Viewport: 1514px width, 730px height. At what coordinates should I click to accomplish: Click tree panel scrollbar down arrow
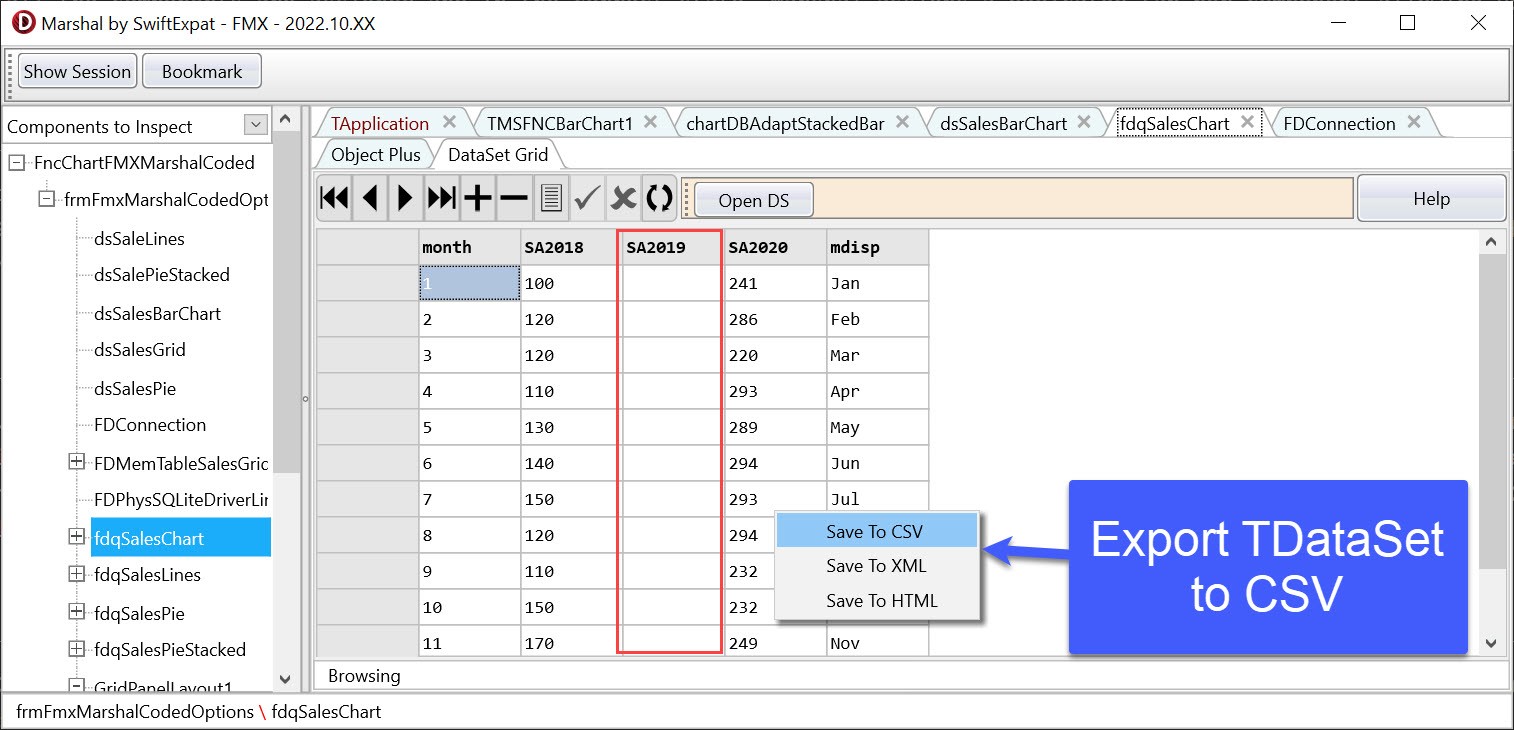click(286, 679)
